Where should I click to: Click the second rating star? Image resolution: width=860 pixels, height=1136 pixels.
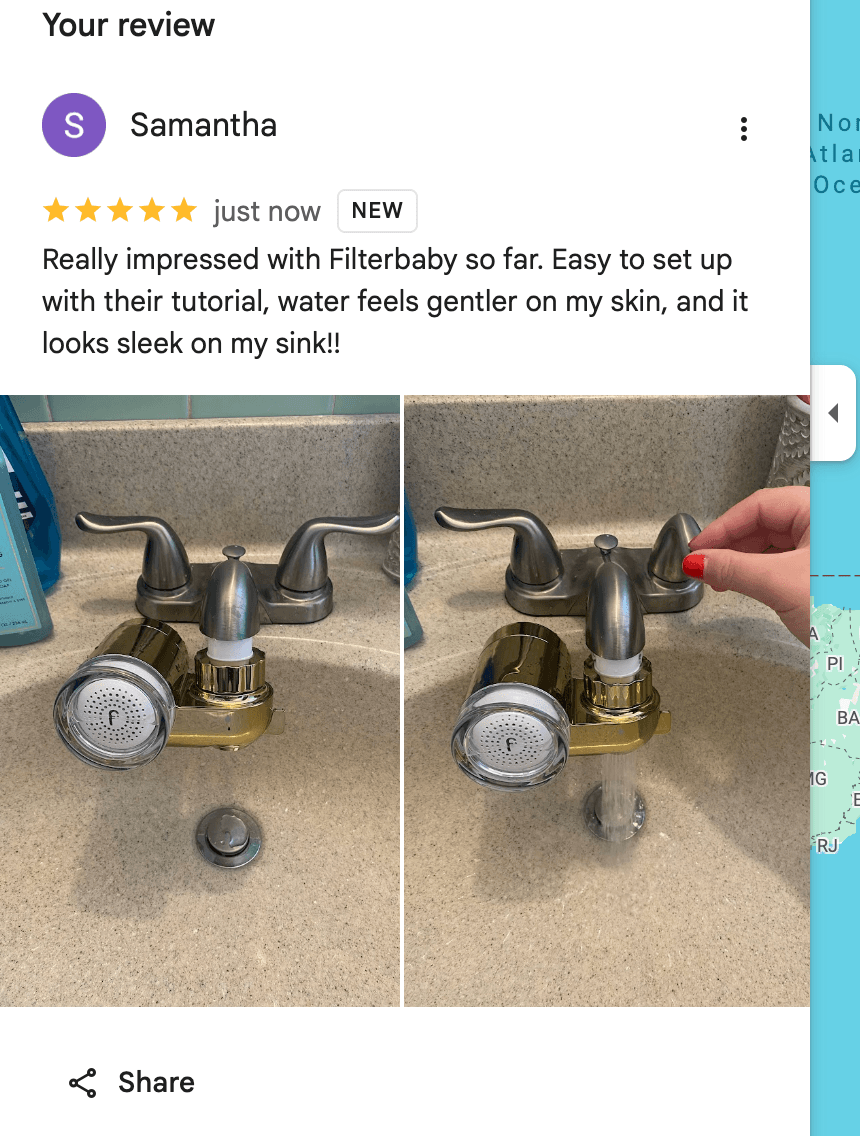[88, 210]
